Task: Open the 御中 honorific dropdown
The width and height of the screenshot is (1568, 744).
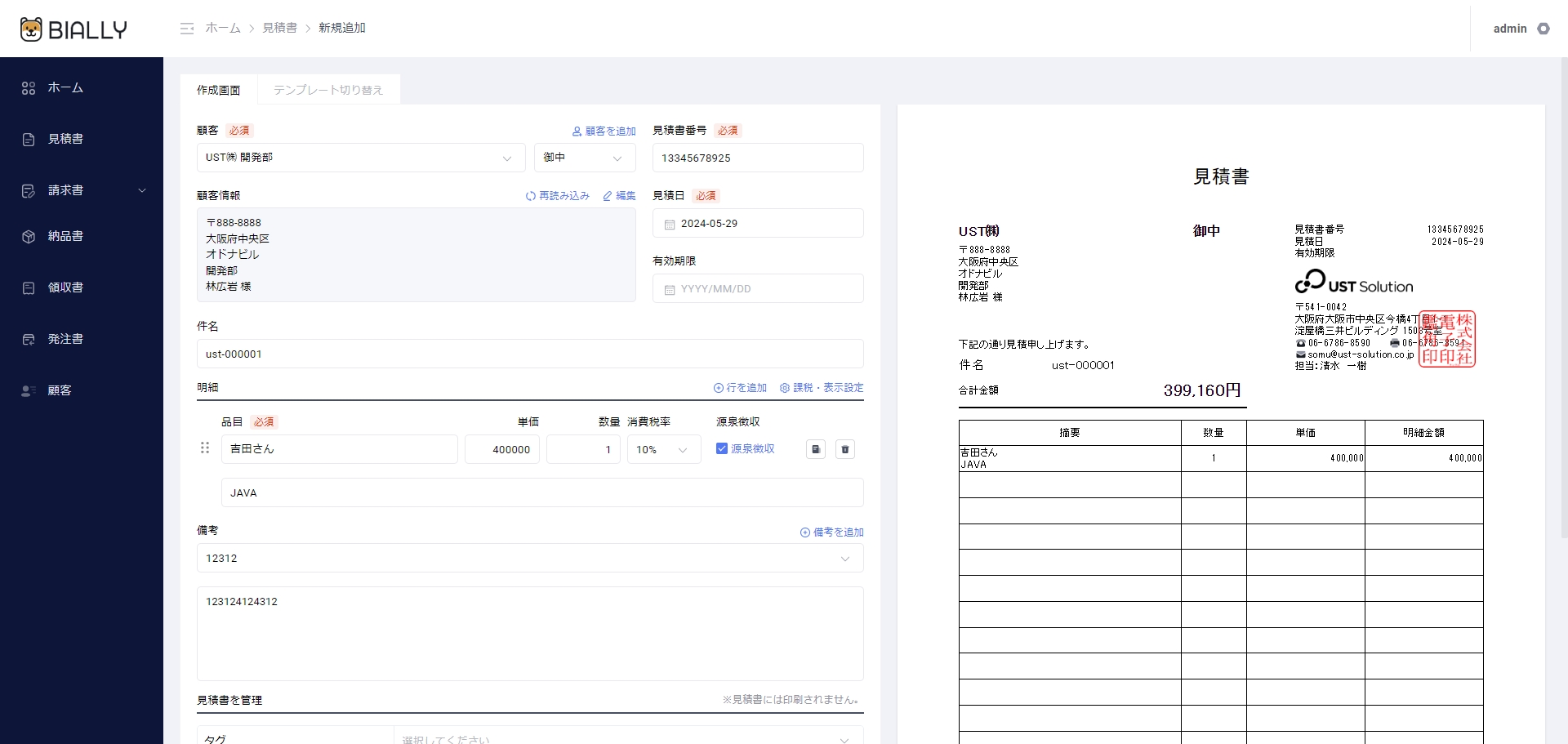Action: pyautogui.click(x=584, y=158)
